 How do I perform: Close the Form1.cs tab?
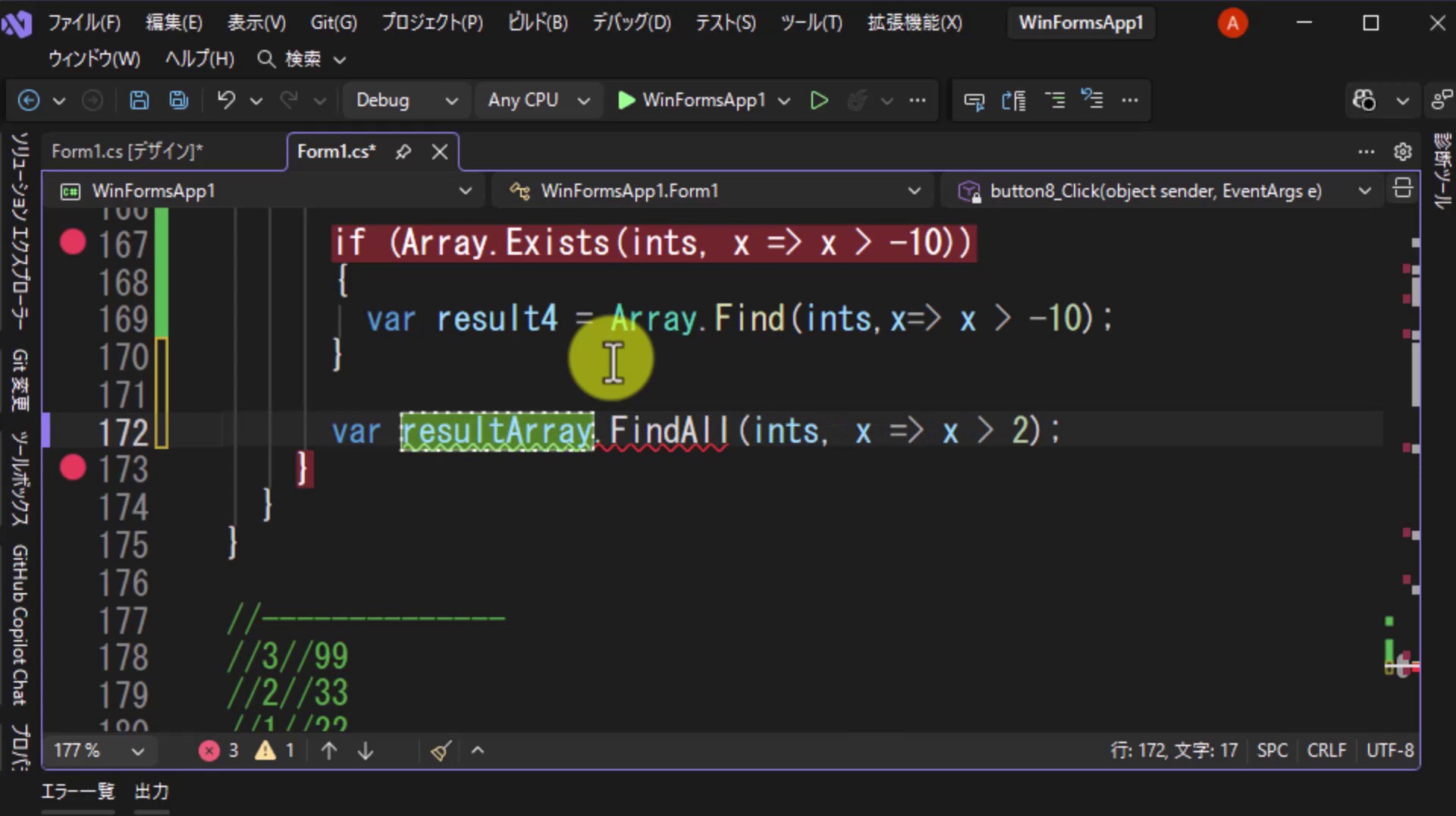click(440, 152)
